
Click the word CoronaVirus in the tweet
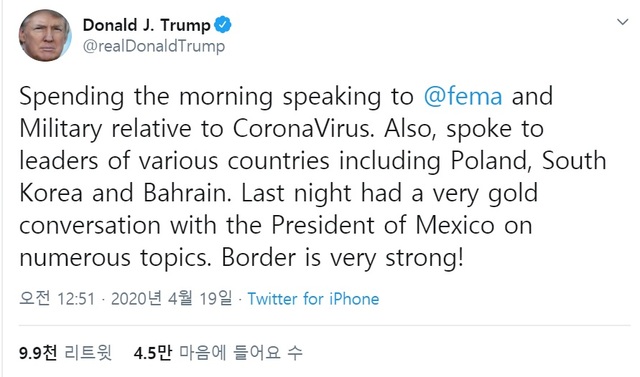303,129
